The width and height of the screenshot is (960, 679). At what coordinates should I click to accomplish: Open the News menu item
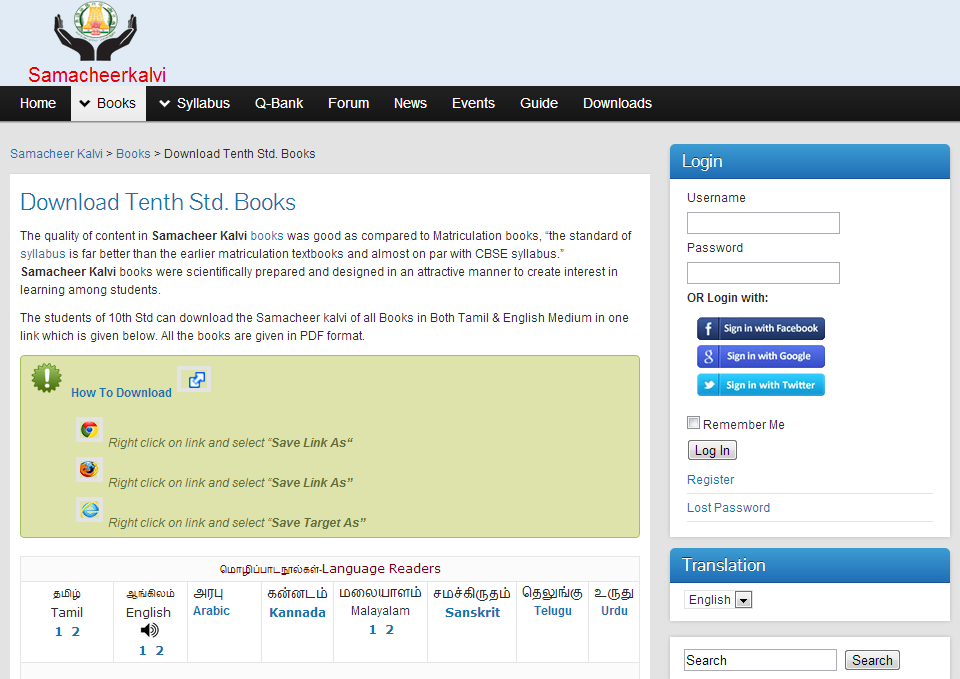click(x=410, y=103)
